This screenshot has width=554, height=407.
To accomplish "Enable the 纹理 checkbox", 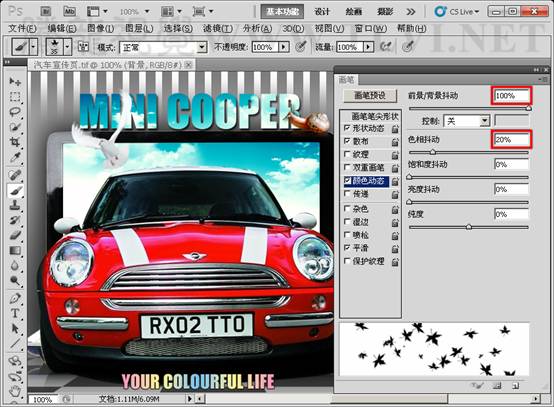I will pyautogui.click(x=347, y=154).
